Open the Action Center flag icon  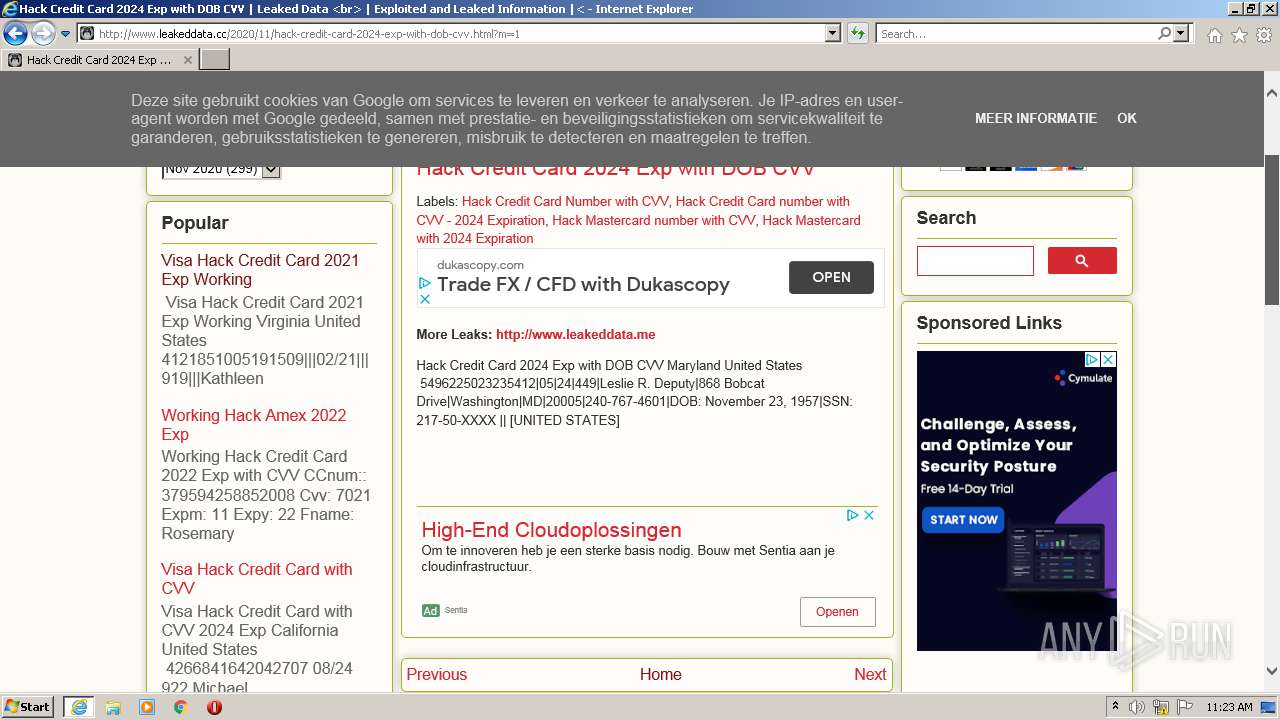(1183, 707)
